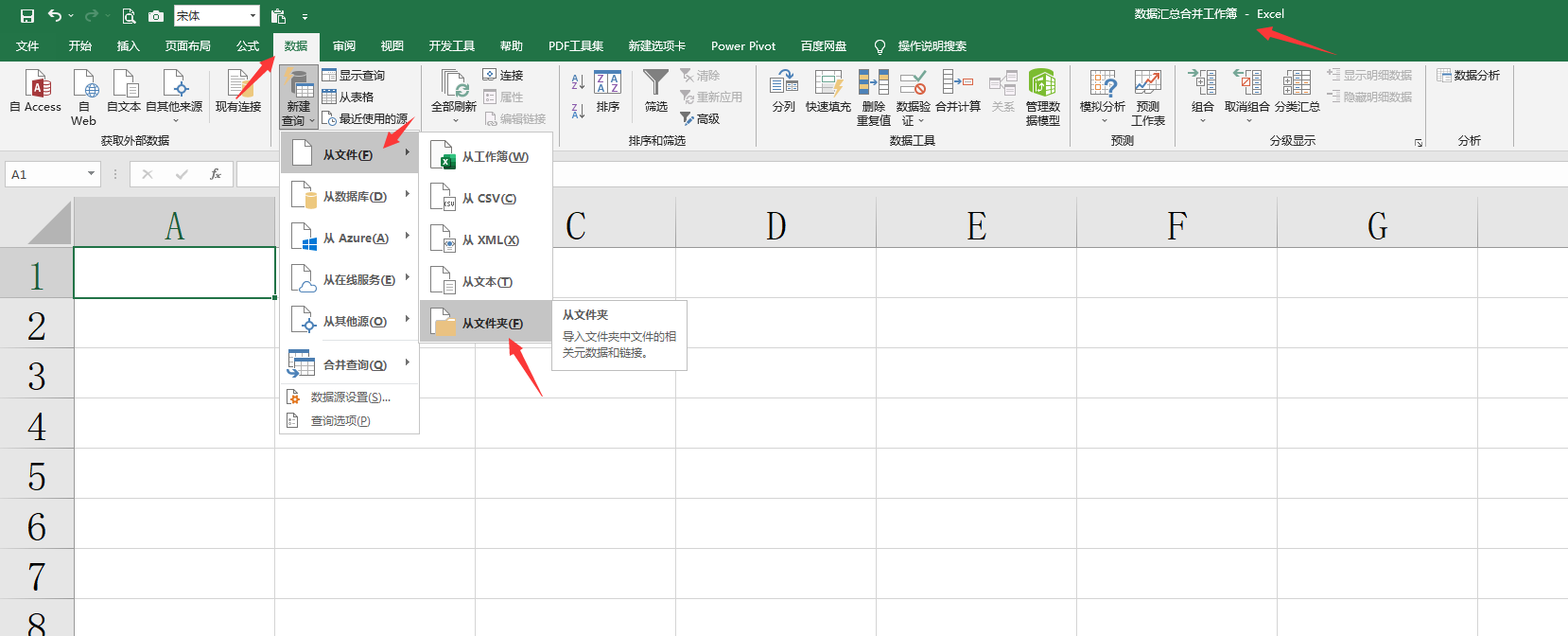Import data using 自文本

124,91
